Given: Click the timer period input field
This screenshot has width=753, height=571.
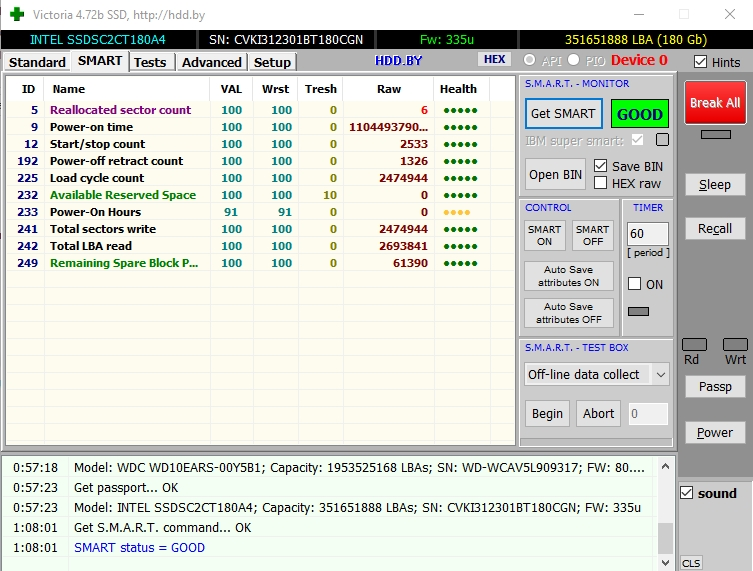Looking at the screenshot, I should coord(647,234).
